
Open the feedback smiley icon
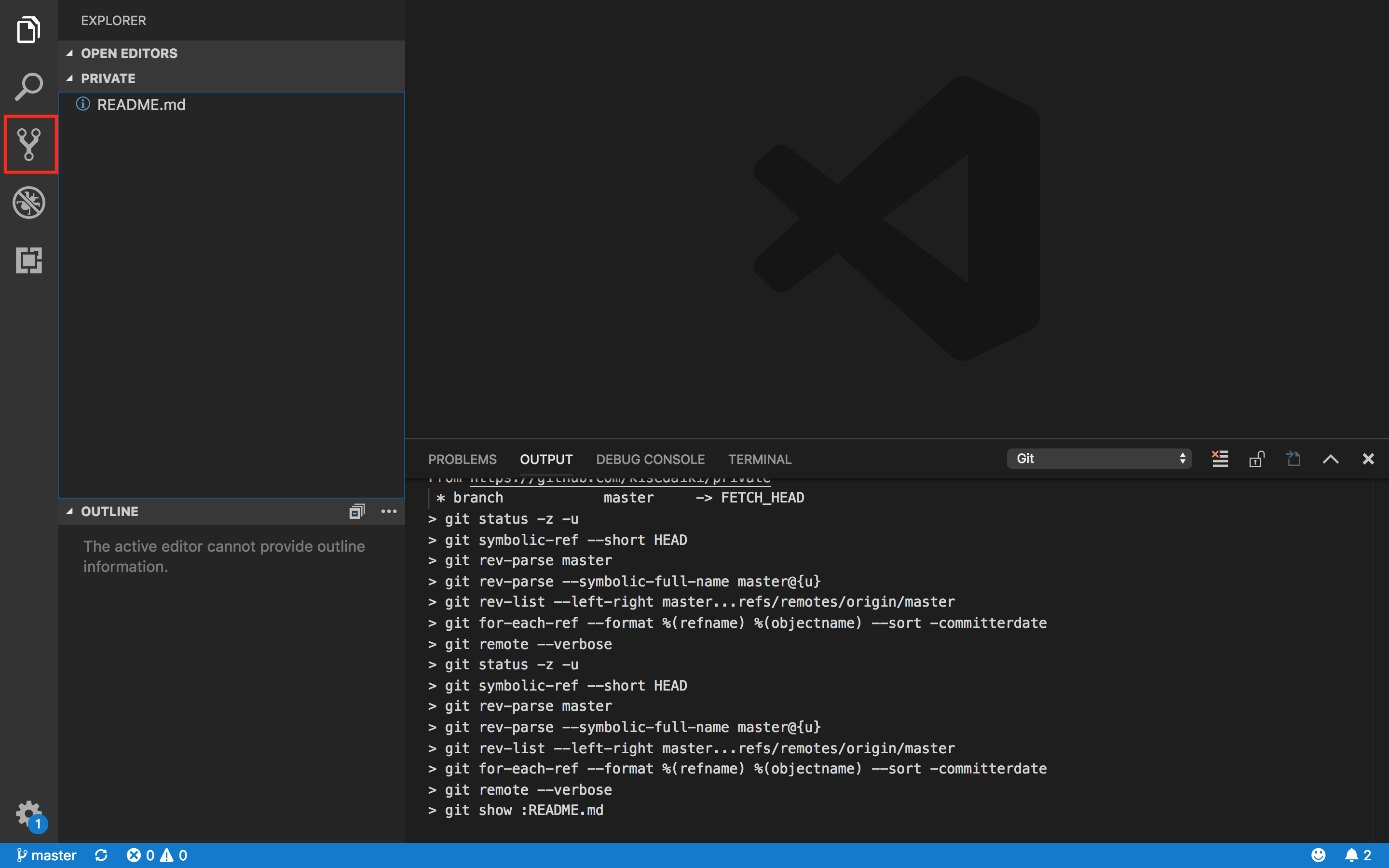pos(1319,855)
